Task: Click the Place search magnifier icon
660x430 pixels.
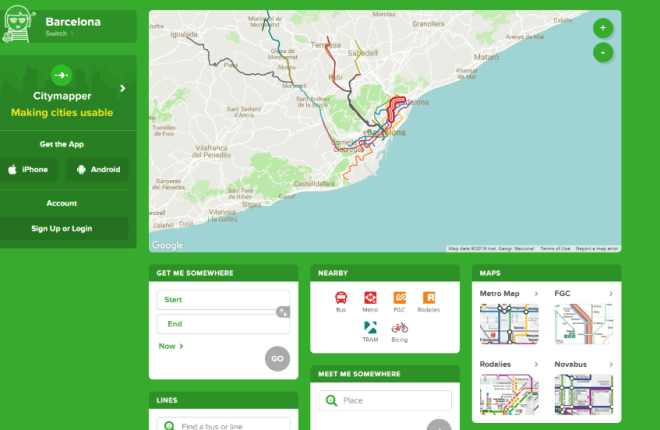Action: 331,401
